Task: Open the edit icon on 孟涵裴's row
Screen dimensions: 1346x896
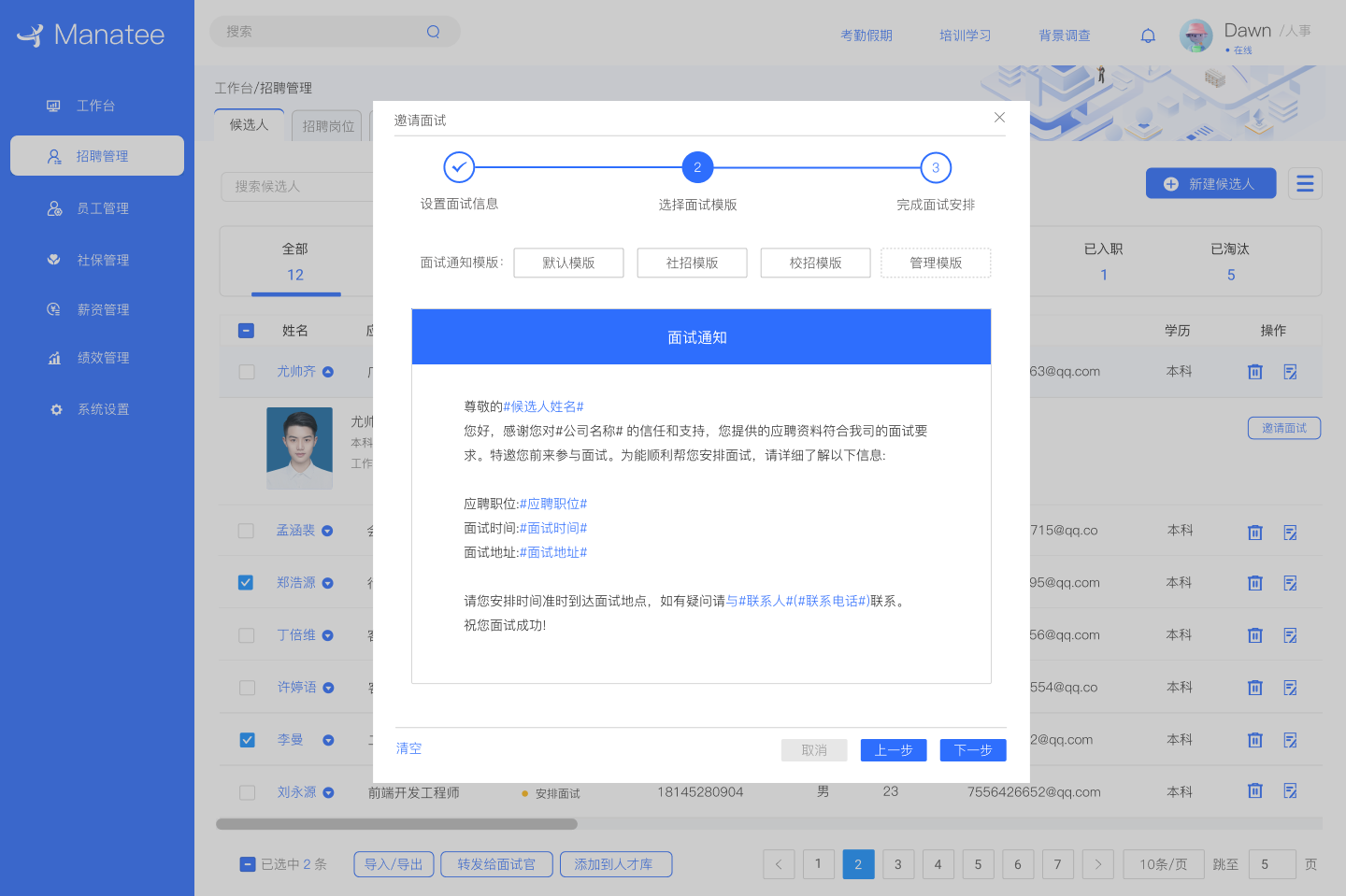Action: pos(1291,532)
